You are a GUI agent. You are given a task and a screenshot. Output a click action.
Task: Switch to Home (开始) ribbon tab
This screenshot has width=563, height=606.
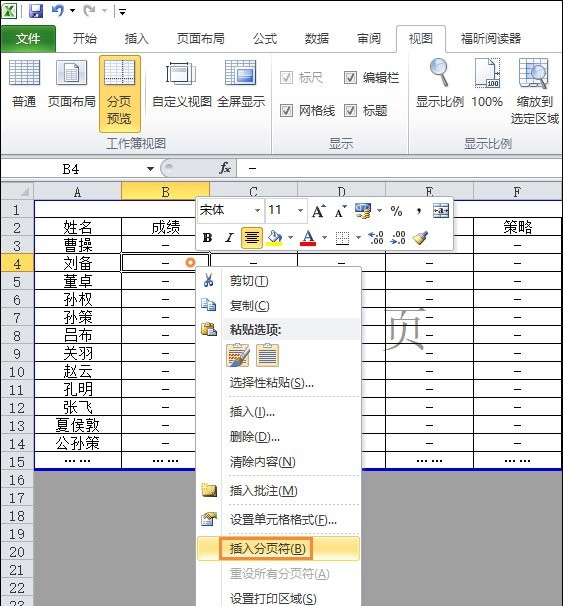85,38
